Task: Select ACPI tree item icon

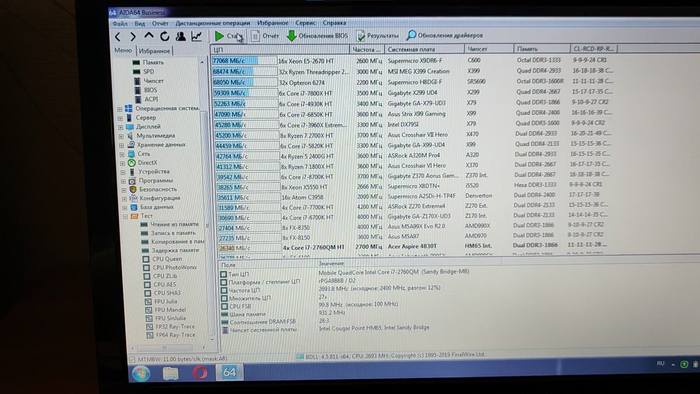Action: coord(138,99)
